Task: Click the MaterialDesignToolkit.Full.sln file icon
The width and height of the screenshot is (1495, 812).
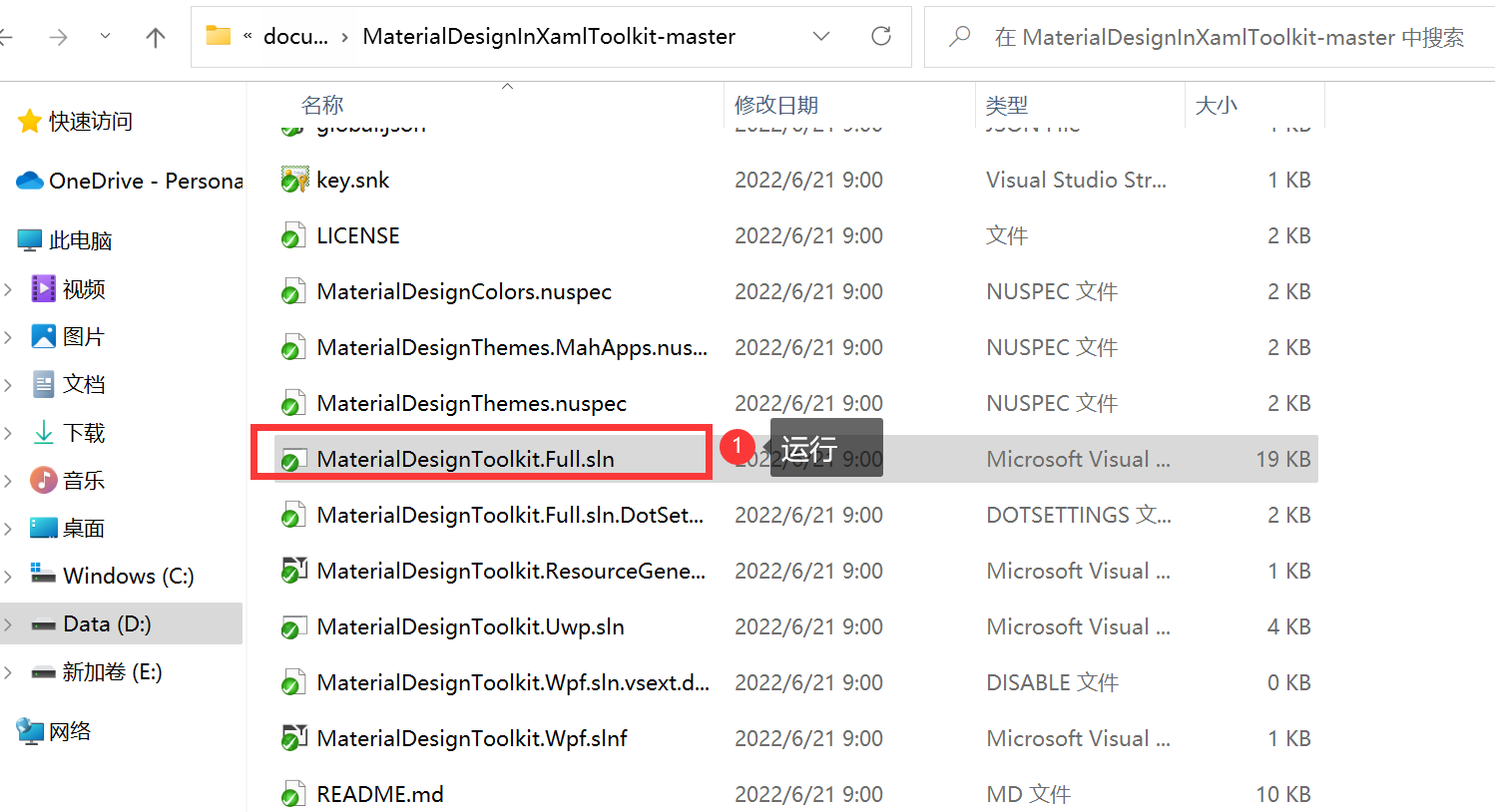Action: pyautogui.click(x=293, y=459)
